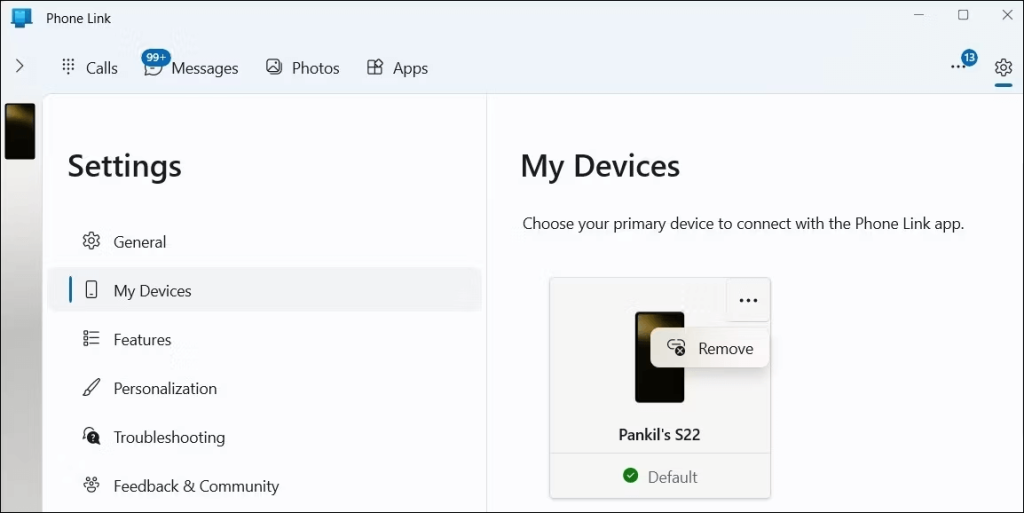Click the Pankil's S22 device name
The width and height of the screenshot is (1024, 513).
pyautogui.click(x=660, y=435)
